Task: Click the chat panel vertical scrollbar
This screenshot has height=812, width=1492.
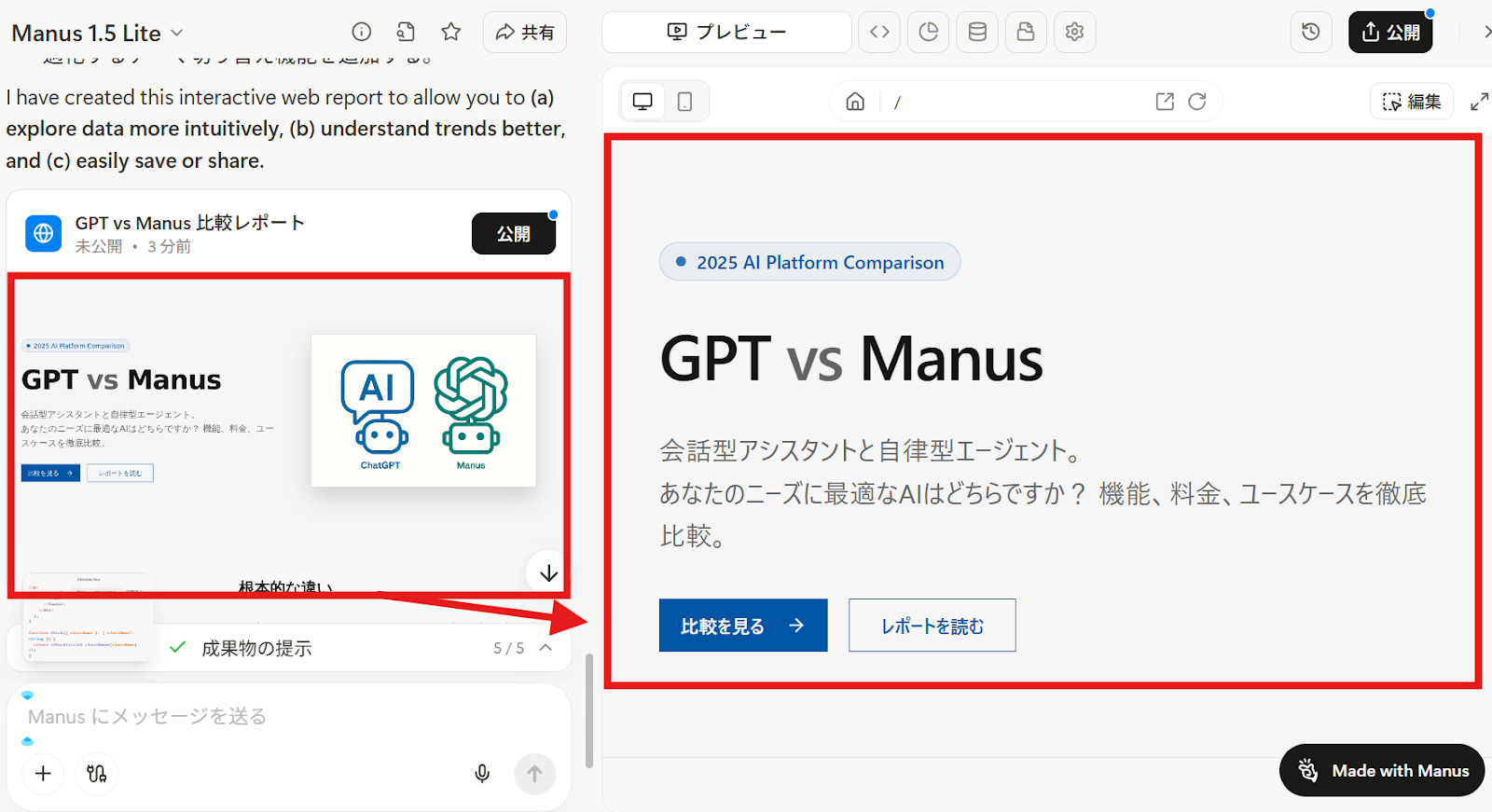Action: pyautogui.click(x=589, y=711)
